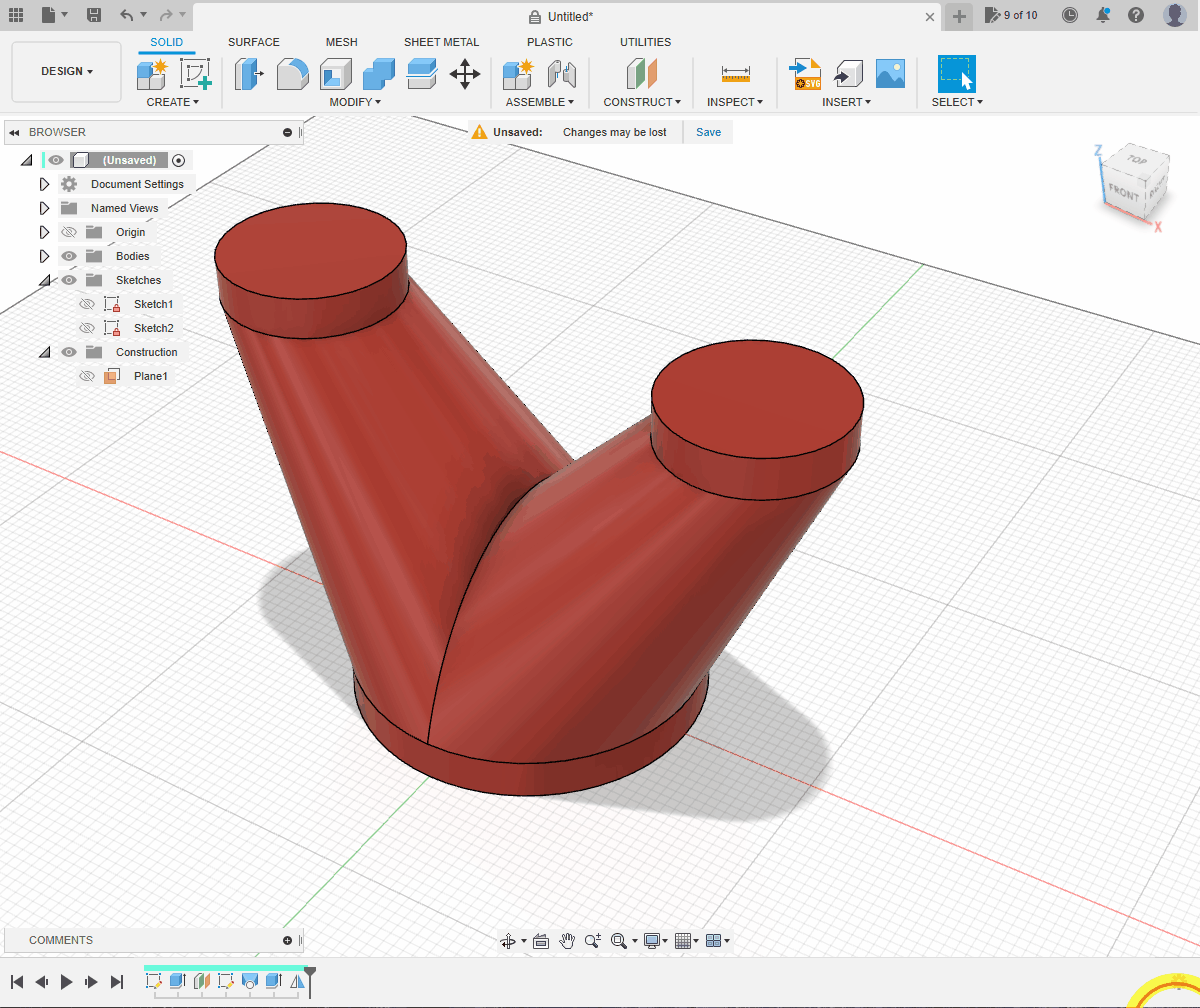Image resolution: width=1200 pixels, height=1008 pixels.
Task: Open the SHEET METAL tab
Action: coord(441,42)
